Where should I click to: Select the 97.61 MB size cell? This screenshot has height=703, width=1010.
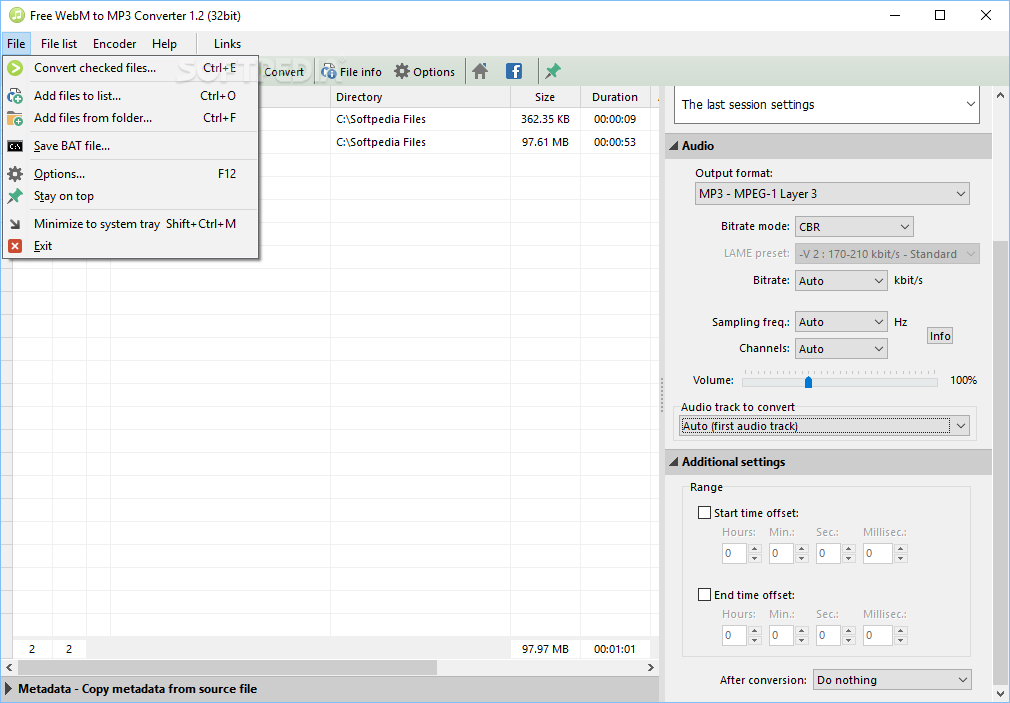pyautogui.click(x=545, y=142)
